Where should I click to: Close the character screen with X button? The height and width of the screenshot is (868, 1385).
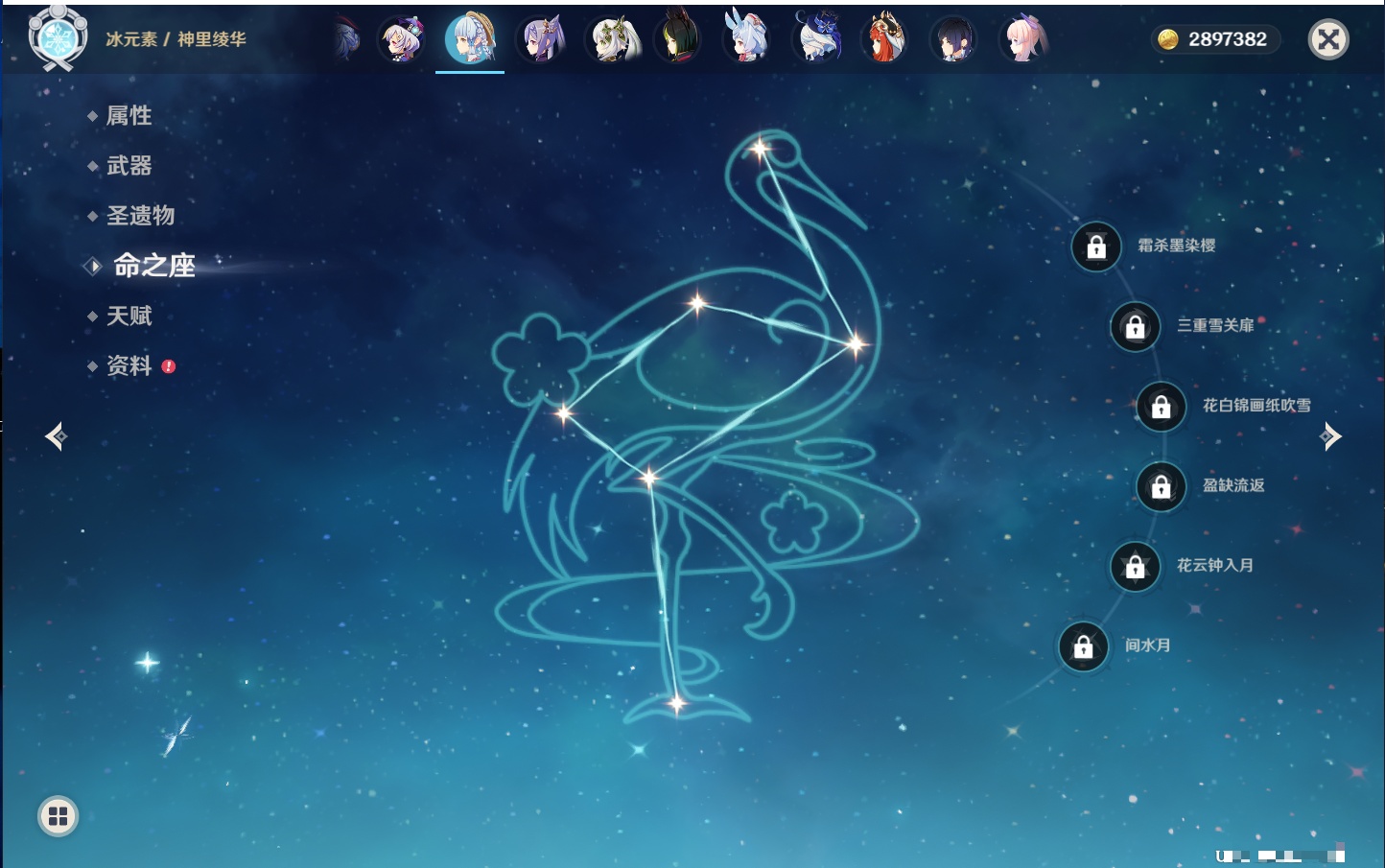pyautogui.click(x=1328, y=39)
